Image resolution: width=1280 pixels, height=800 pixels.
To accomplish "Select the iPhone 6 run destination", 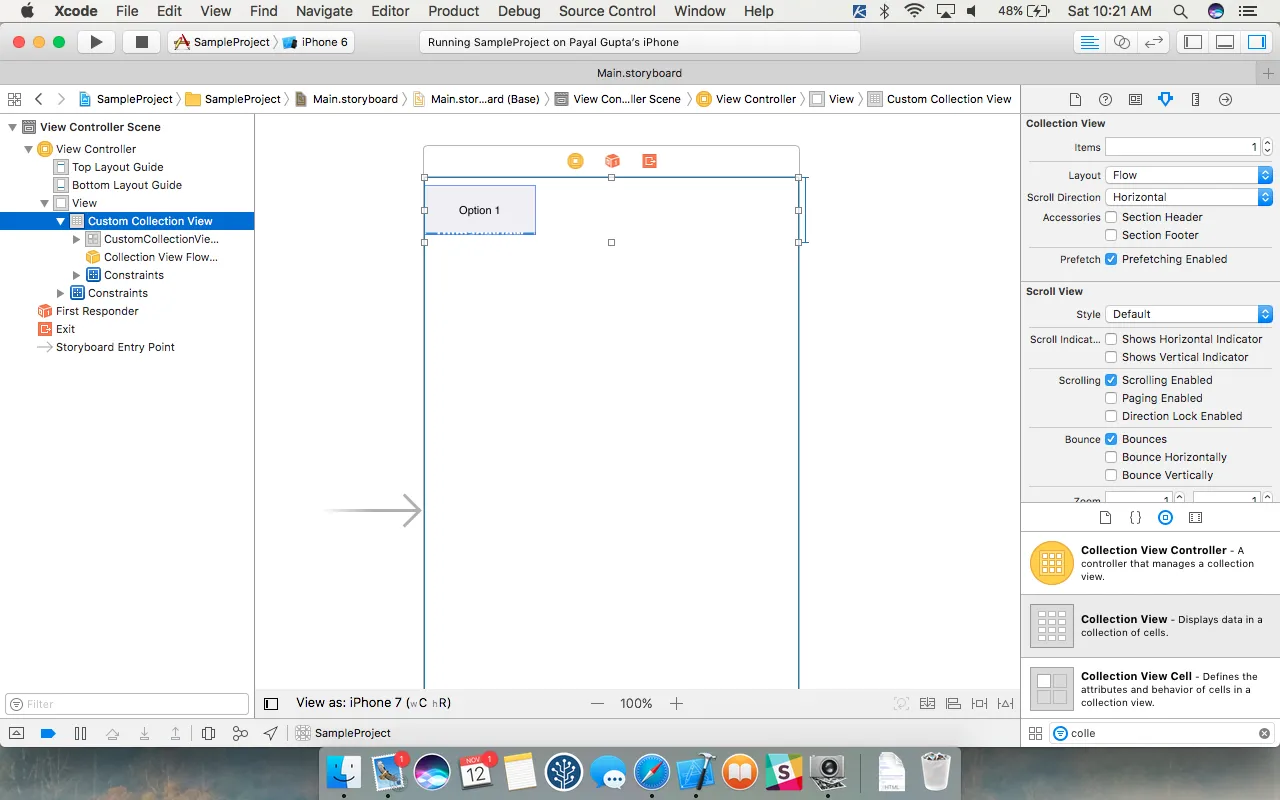I will [315, 42].
